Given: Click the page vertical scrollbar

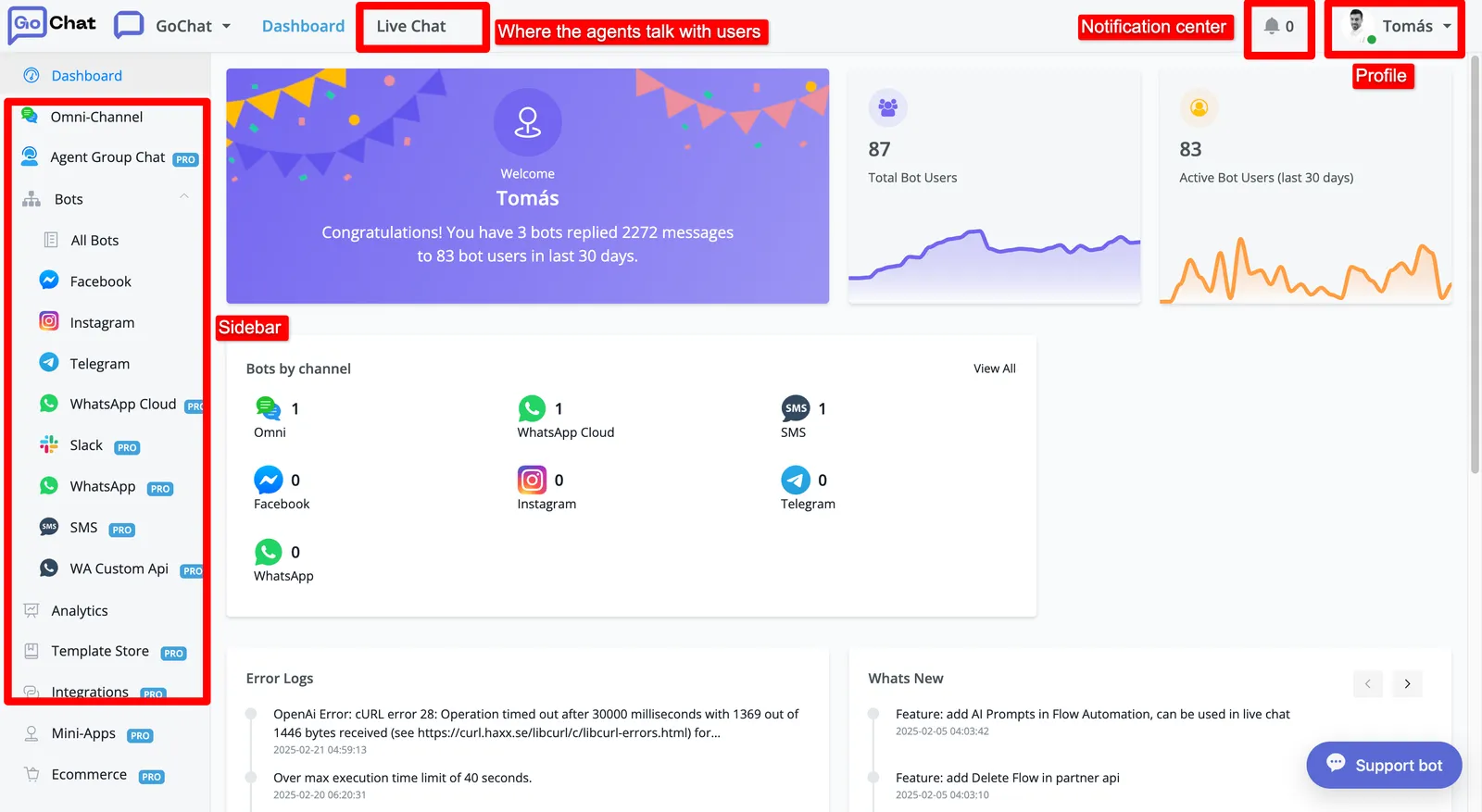Looking at the screenshot, I should tap(1476, 264).
